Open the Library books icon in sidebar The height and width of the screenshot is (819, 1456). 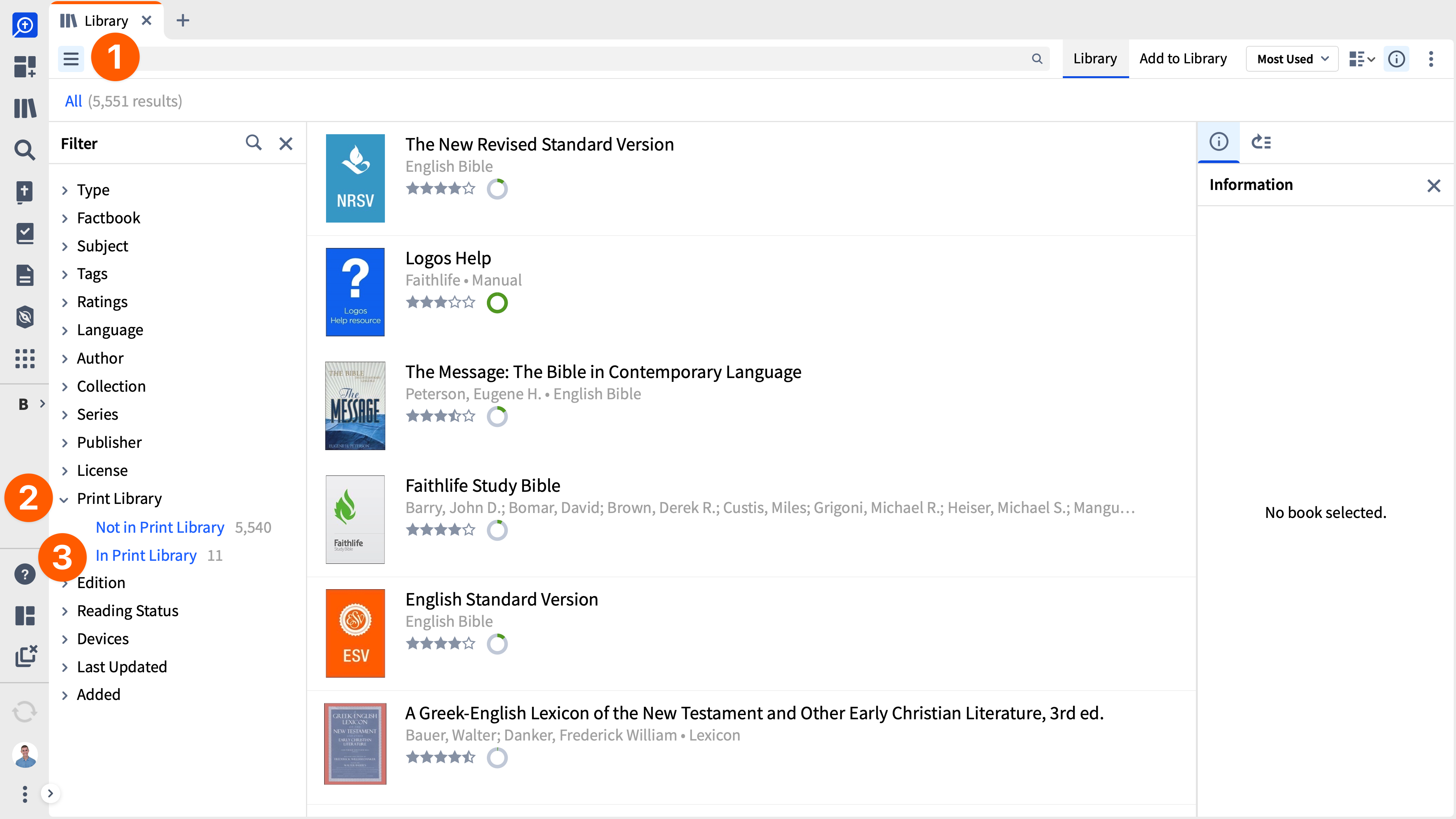25,108
